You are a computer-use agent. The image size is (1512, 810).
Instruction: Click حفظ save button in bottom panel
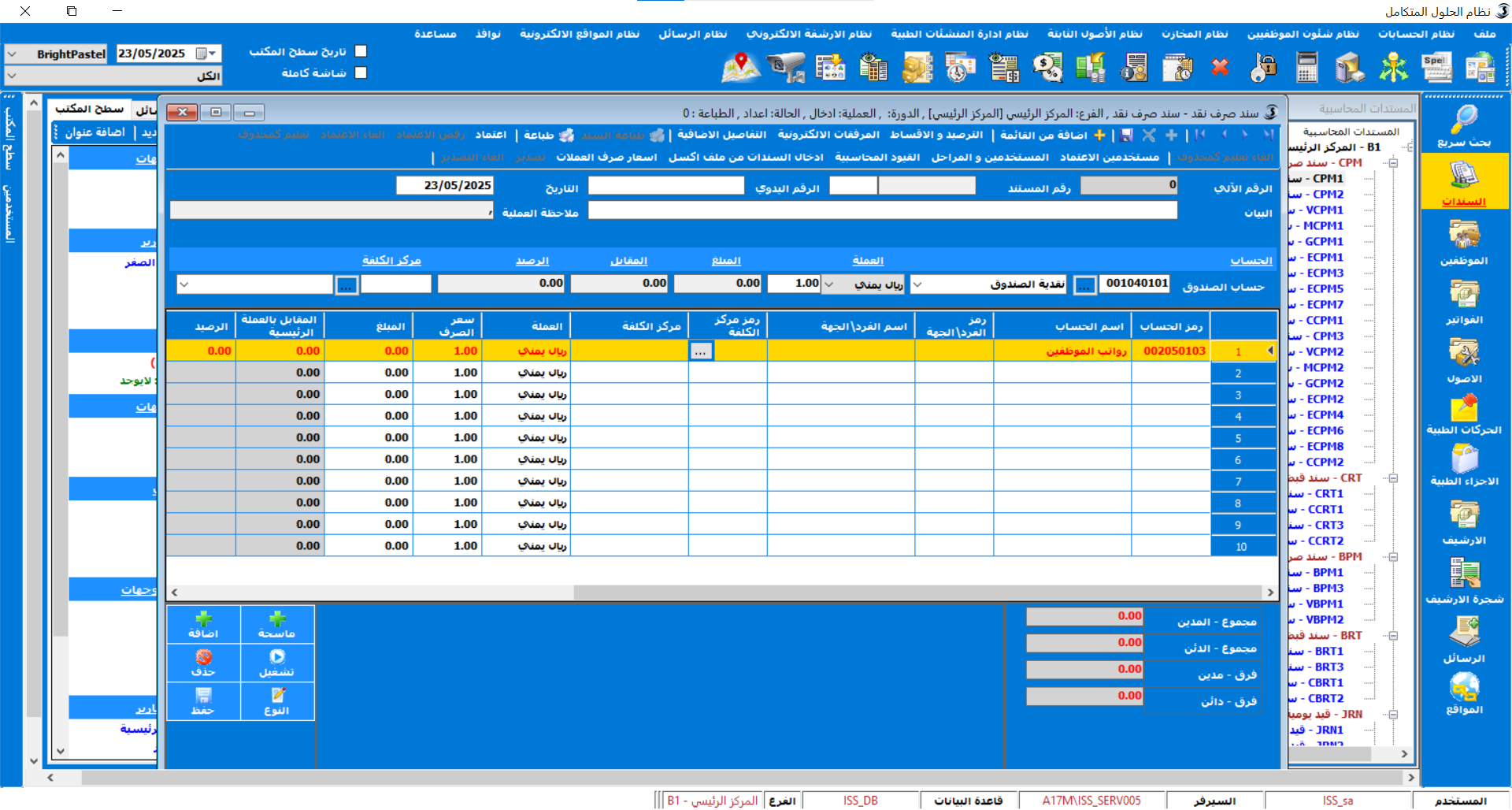coord(203,701)
